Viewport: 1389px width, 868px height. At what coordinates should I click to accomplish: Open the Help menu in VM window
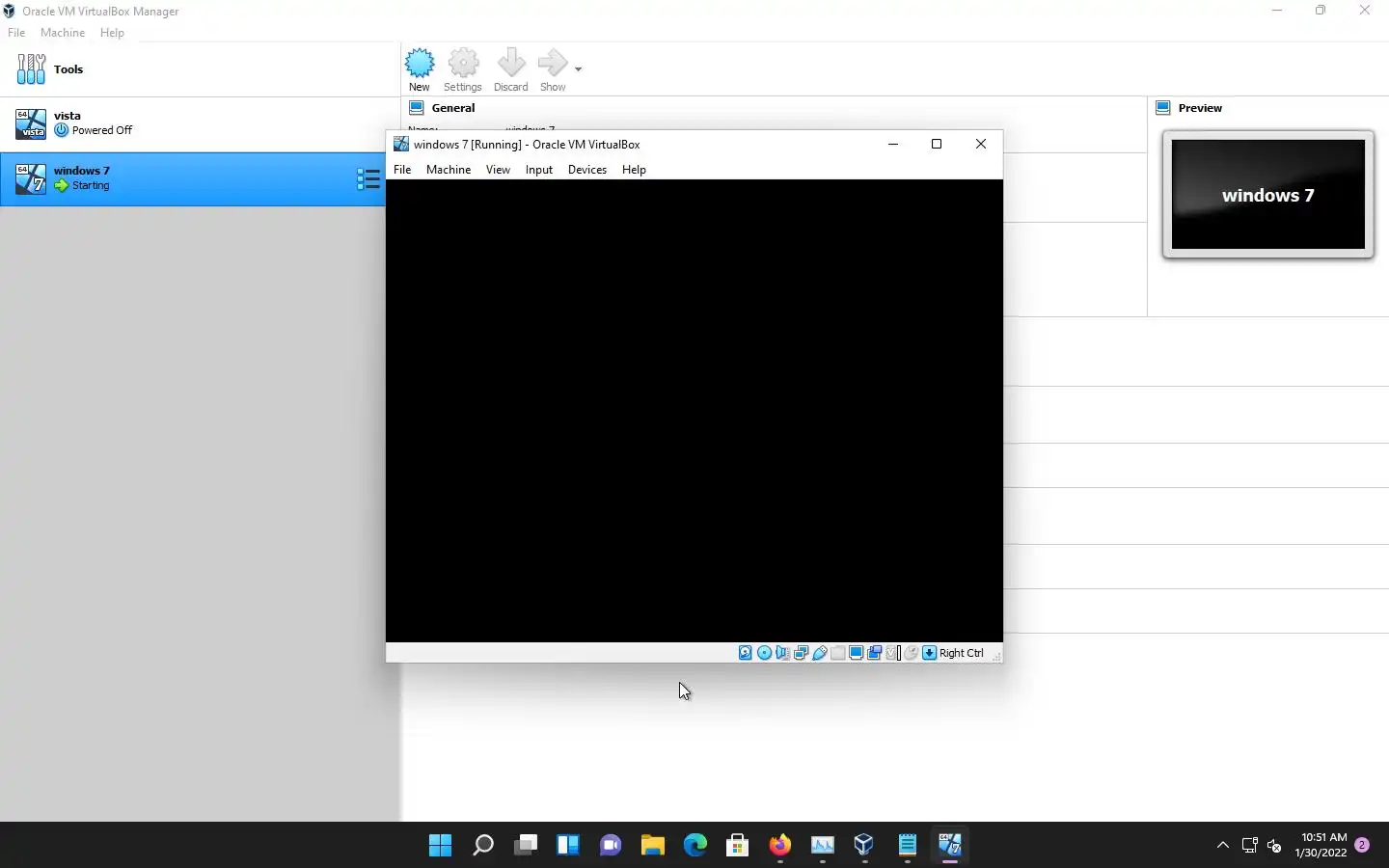[x=634, y=170]
